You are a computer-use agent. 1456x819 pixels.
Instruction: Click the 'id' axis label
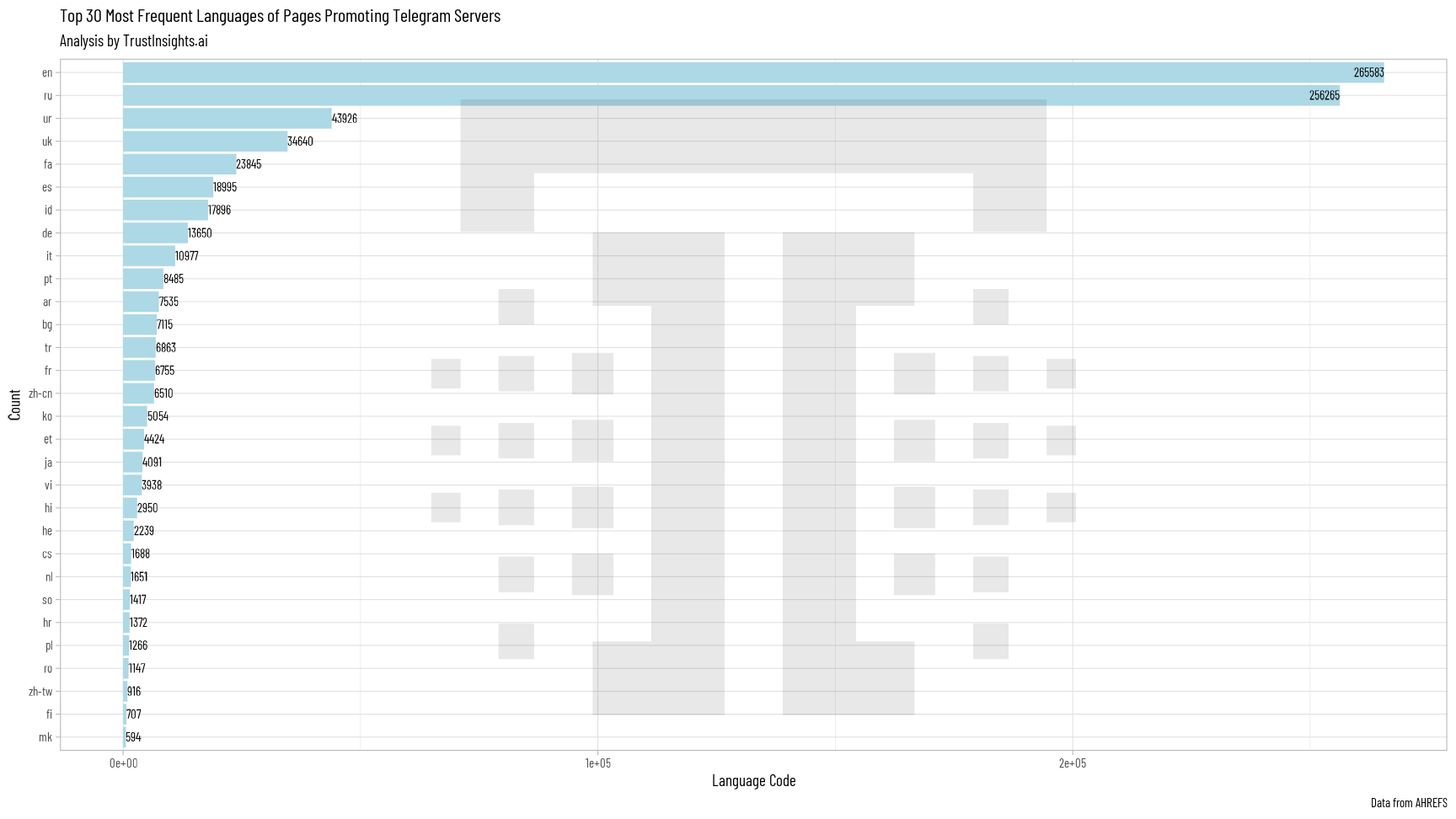click(x=48, y=210)
